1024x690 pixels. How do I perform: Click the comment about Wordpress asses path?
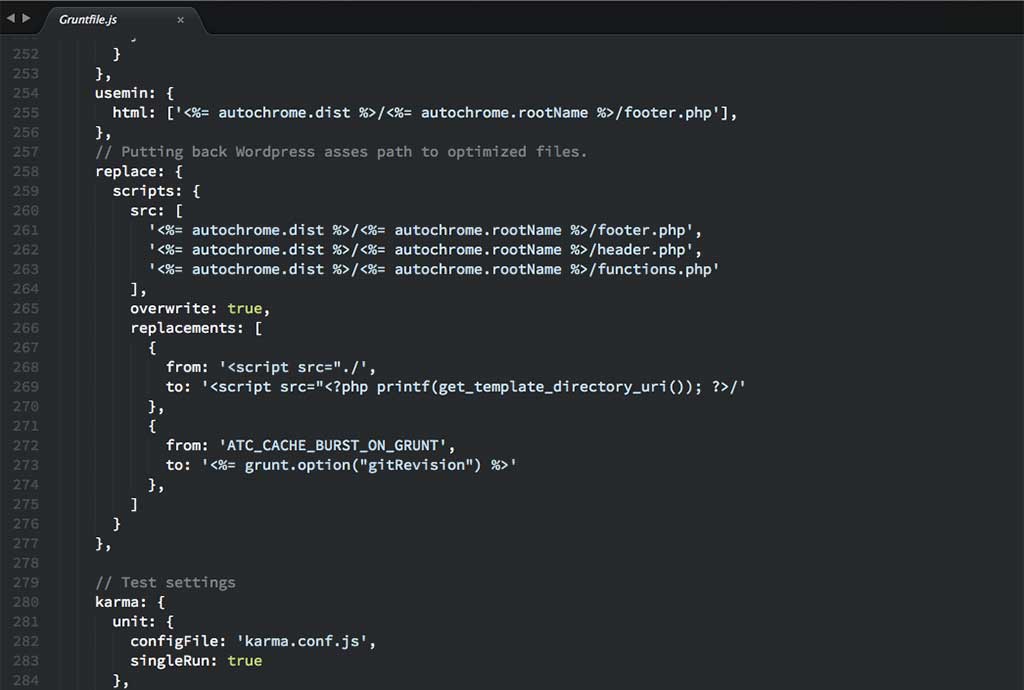click(341, 152)
